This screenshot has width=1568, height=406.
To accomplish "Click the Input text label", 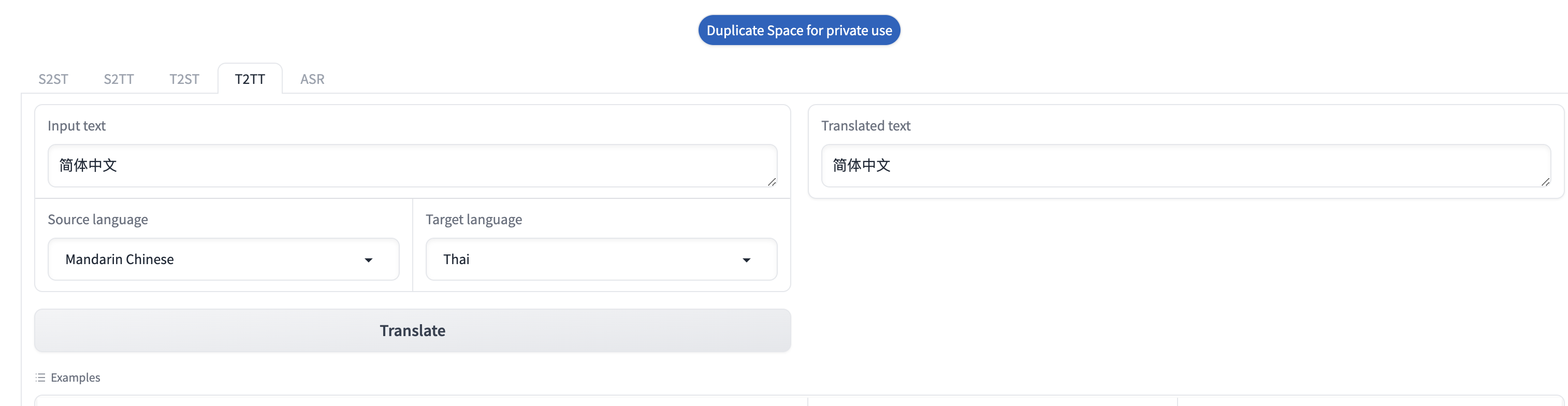I will (x=77, y=125).
